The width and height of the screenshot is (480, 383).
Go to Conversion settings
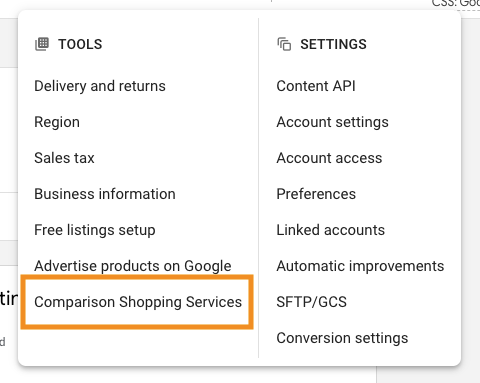(x=342, y=338)
